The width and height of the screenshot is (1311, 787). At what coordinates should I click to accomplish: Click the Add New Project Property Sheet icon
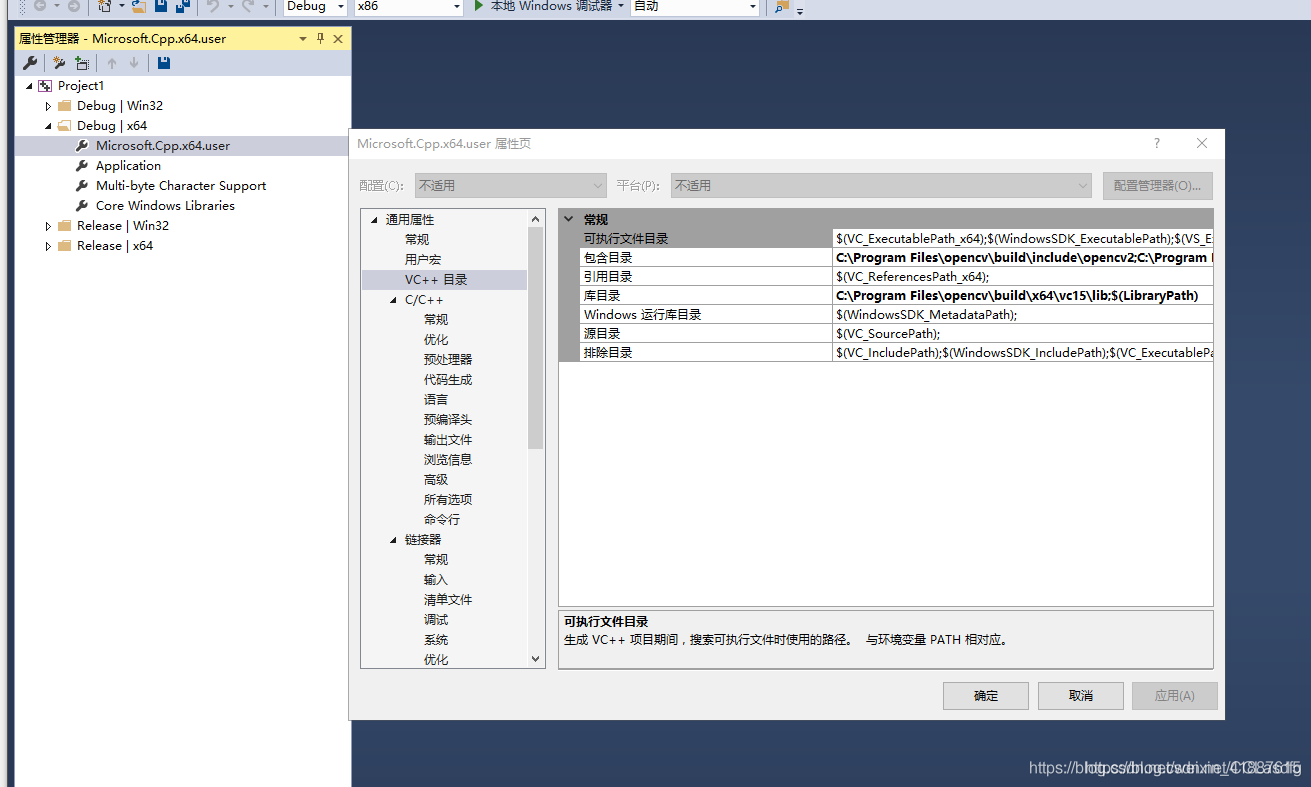point(59,63)
